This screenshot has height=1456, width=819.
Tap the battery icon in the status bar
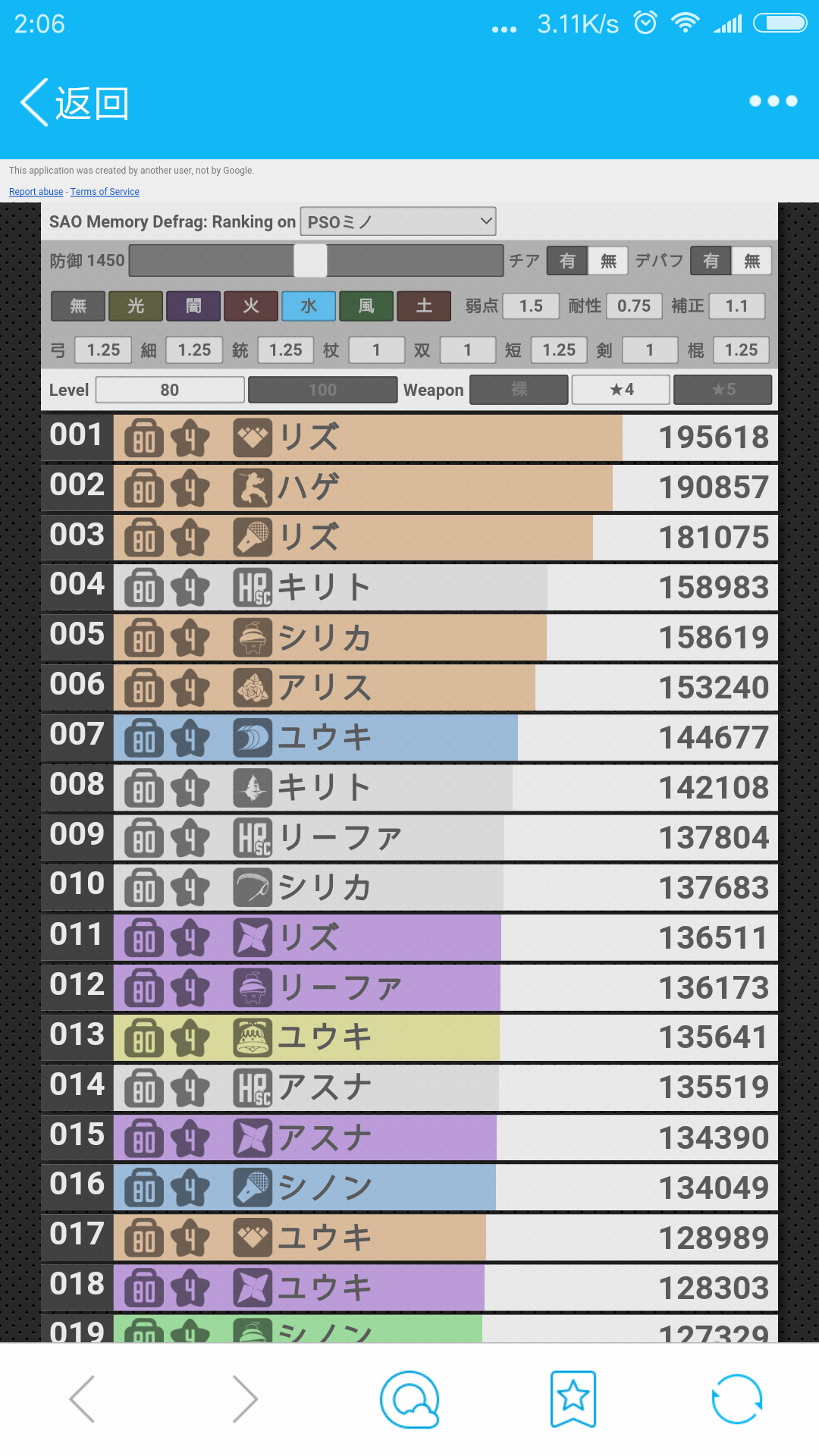coord(780,23)
